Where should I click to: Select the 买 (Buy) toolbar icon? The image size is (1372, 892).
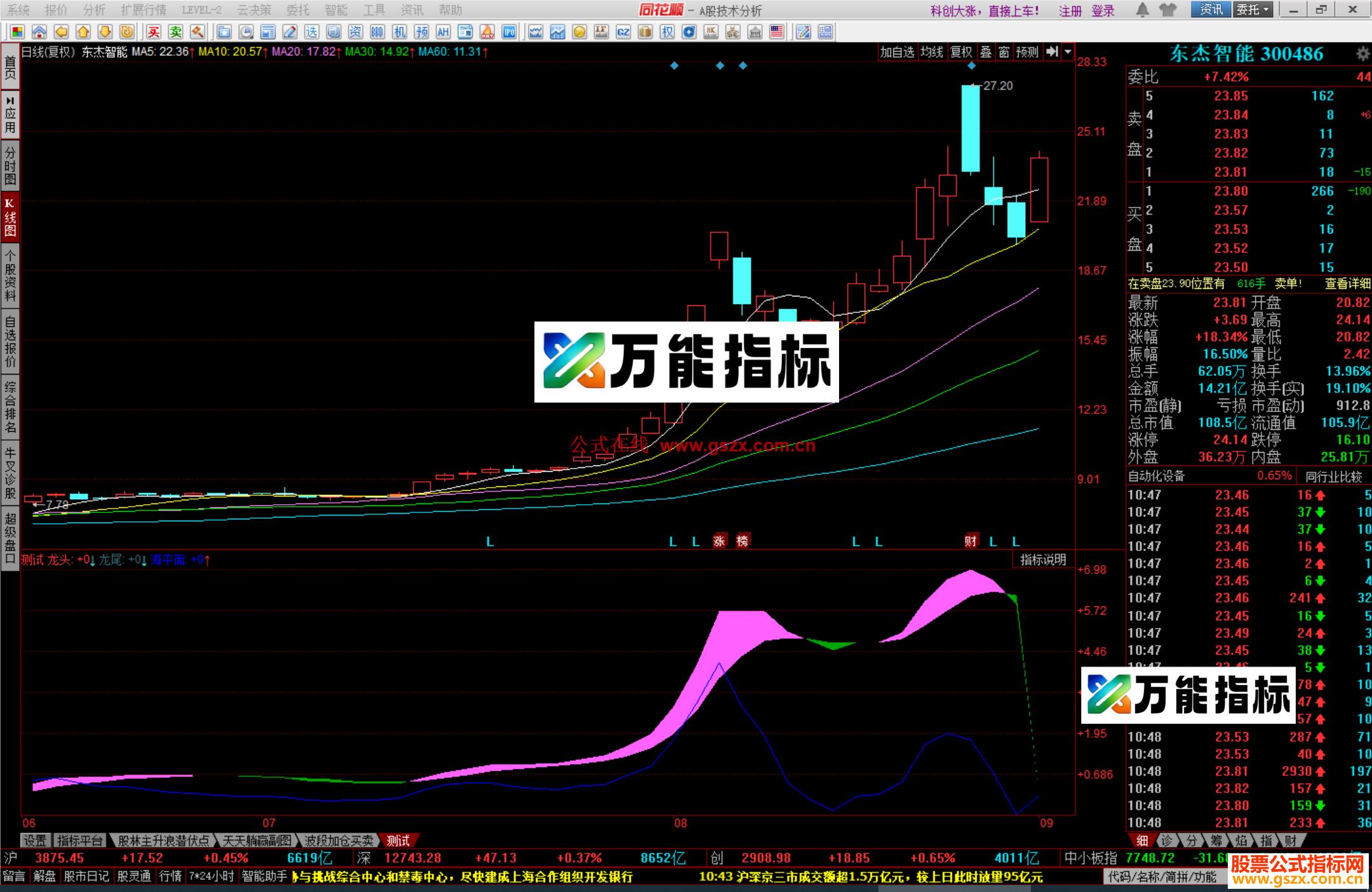[152, 31]
